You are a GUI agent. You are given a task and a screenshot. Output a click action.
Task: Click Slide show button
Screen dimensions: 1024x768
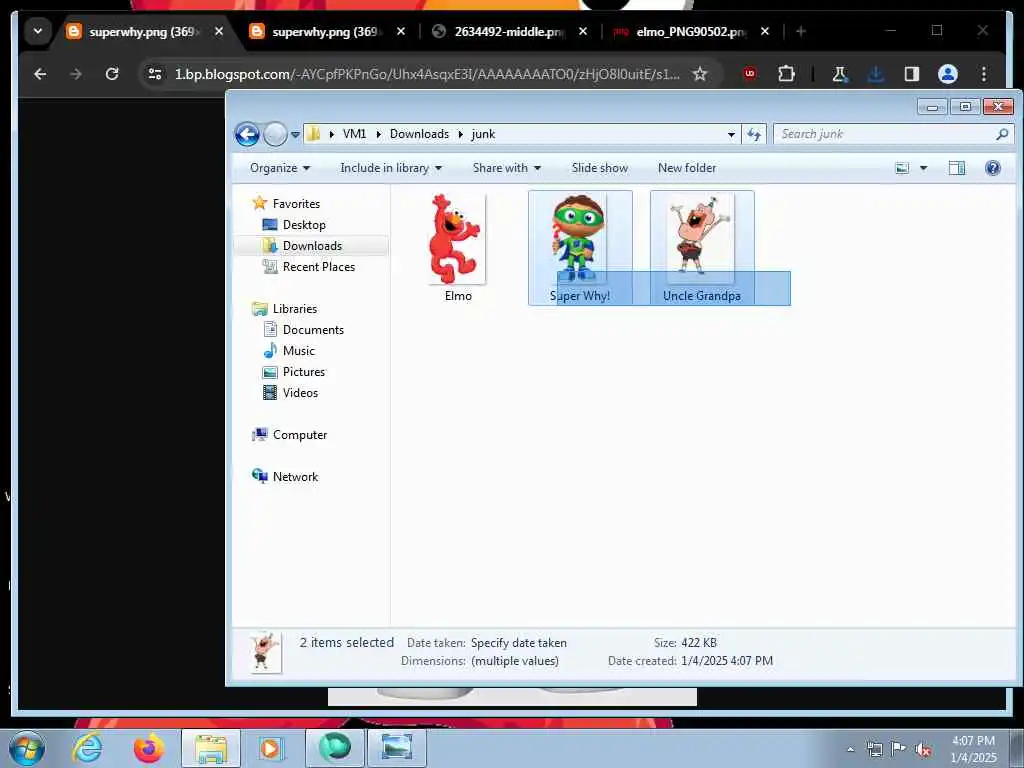pyautogui.click(x=600, y=168)
